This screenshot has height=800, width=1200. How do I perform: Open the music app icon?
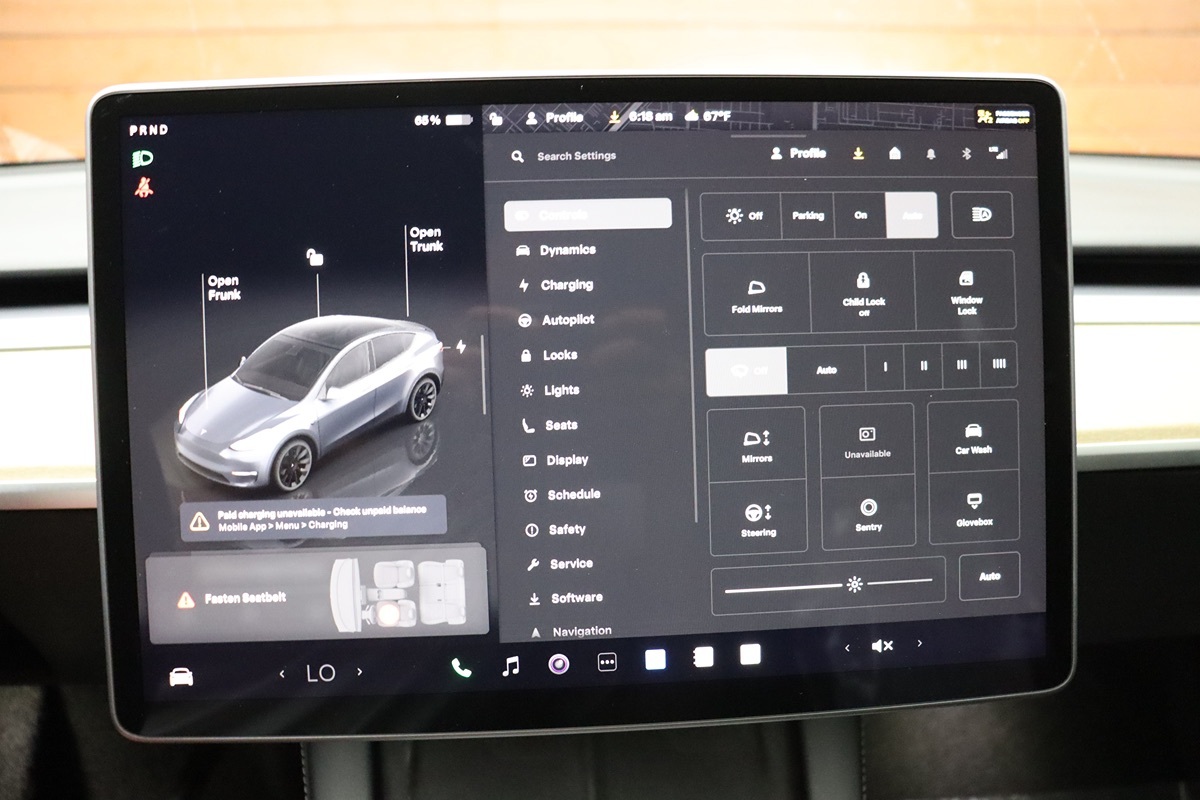(x=511, y=666)
